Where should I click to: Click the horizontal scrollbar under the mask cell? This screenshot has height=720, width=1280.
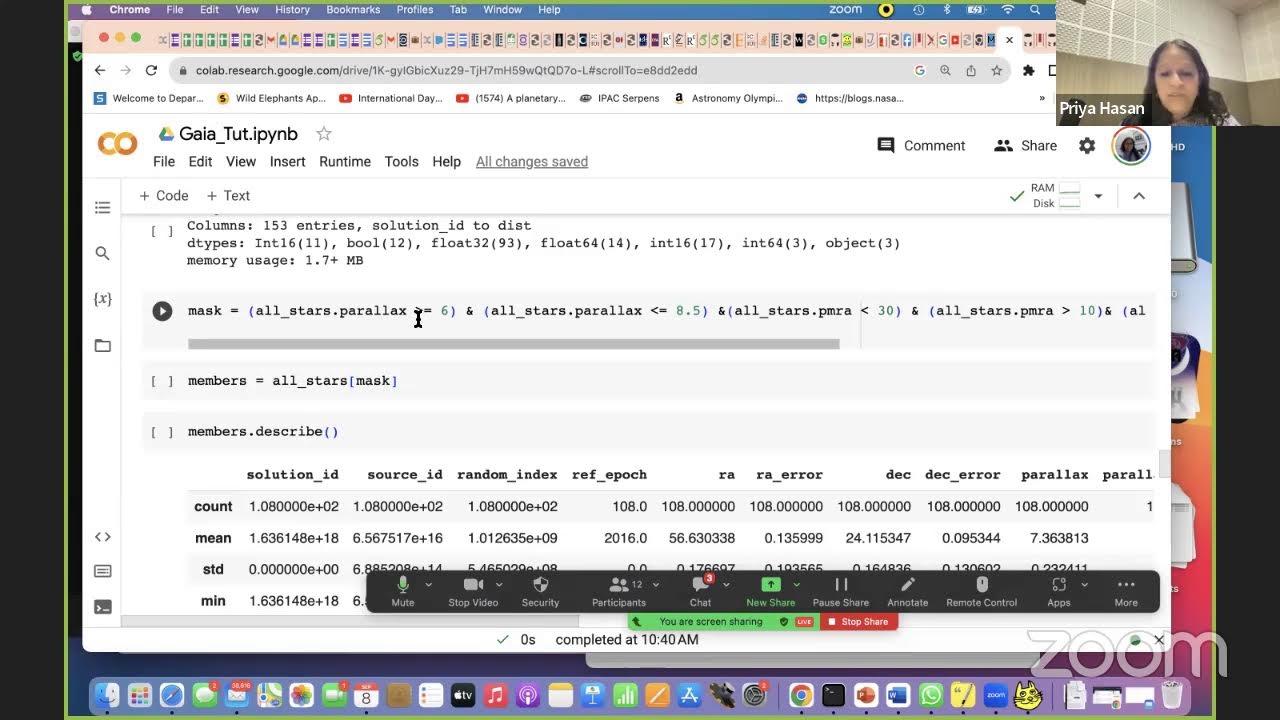tap(513, 344)
